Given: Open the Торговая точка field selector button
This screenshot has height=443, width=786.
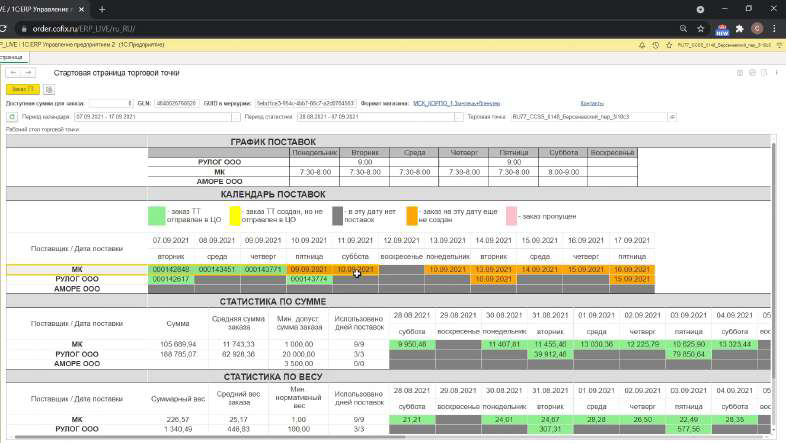Looking at the screenshot, I should click(672, 117).
